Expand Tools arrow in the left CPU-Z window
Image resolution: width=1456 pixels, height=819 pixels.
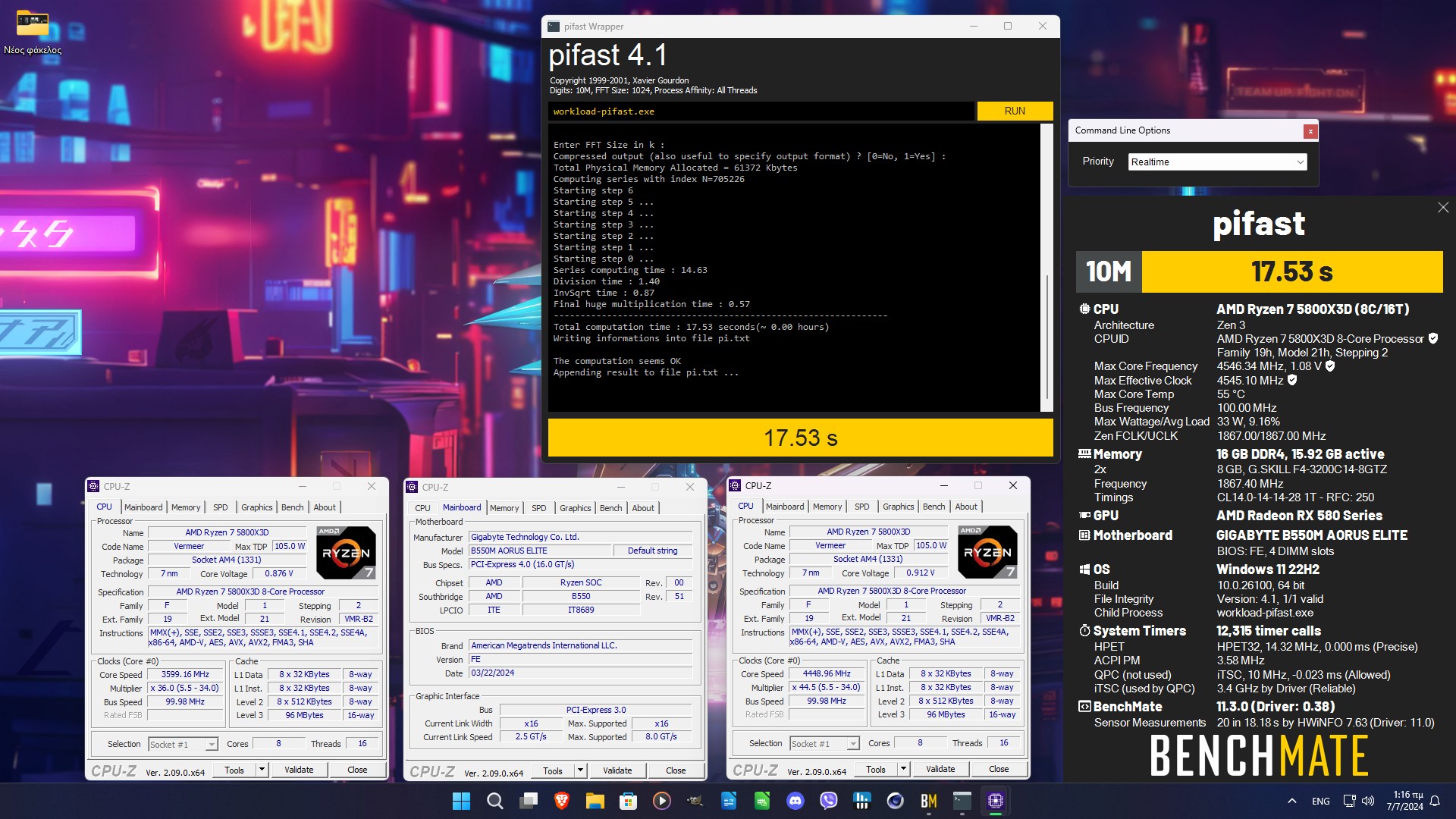click(262, 770)
